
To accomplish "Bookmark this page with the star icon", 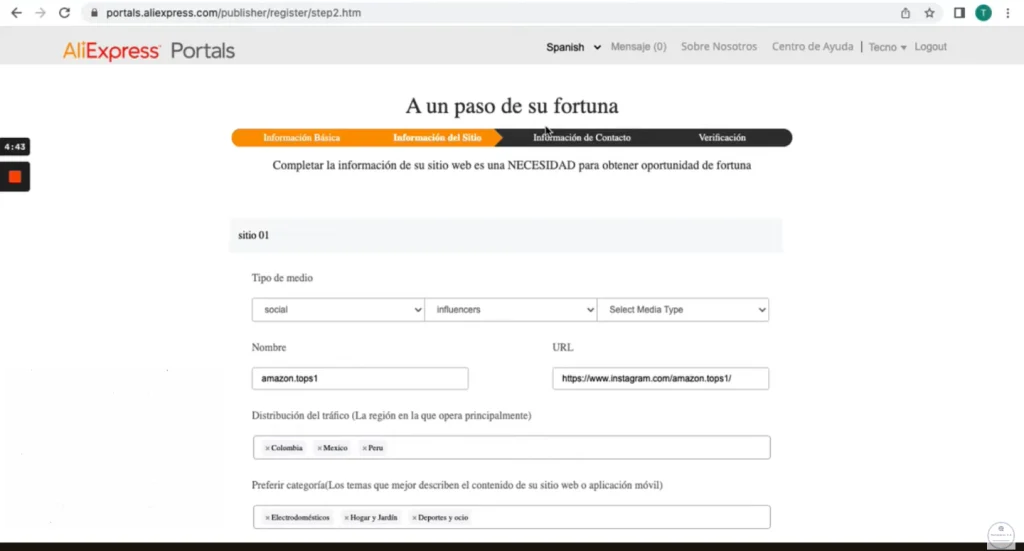I will (x=929, y=13).
